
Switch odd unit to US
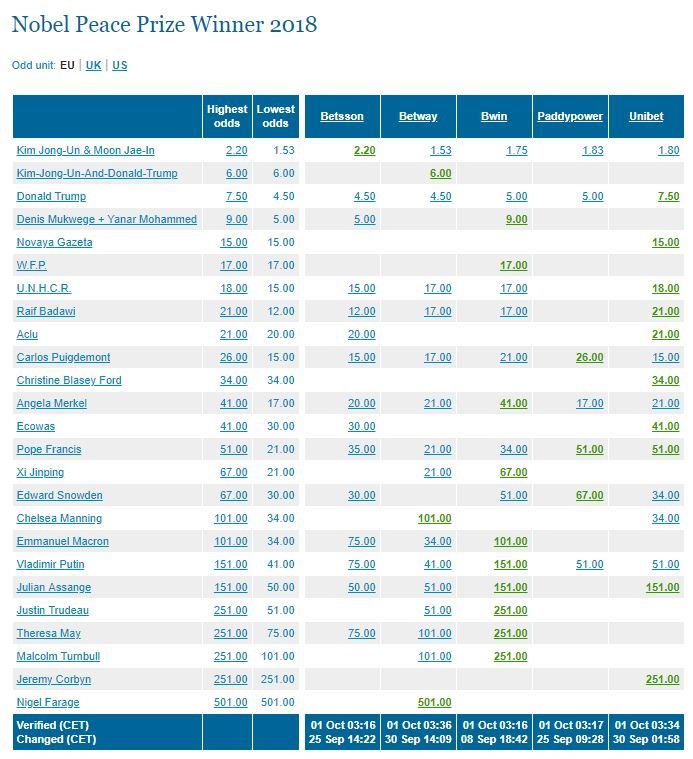coord(120,65)
